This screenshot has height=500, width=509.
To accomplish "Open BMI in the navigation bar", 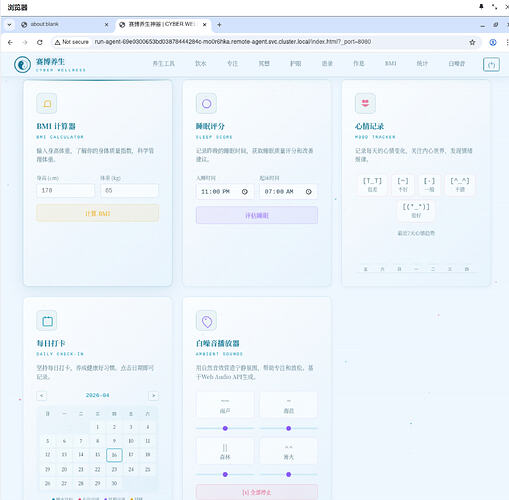I will [390, 64].
